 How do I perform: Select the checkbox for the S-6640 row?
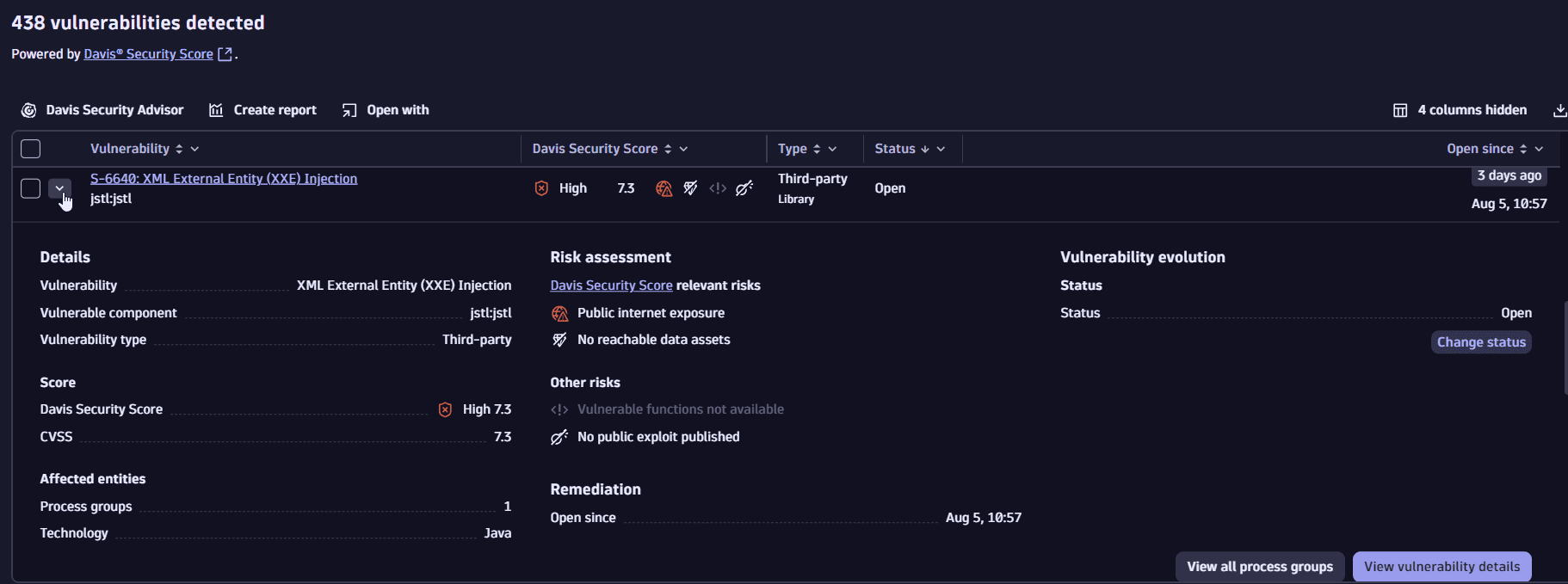click(x=30, y=188)
